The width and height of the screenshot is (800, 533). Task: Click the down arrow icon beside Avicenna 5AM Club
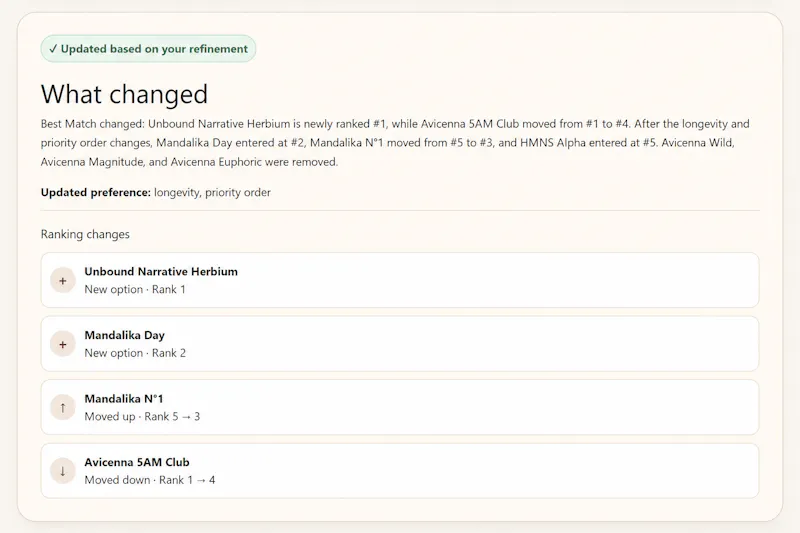point(63,471)
